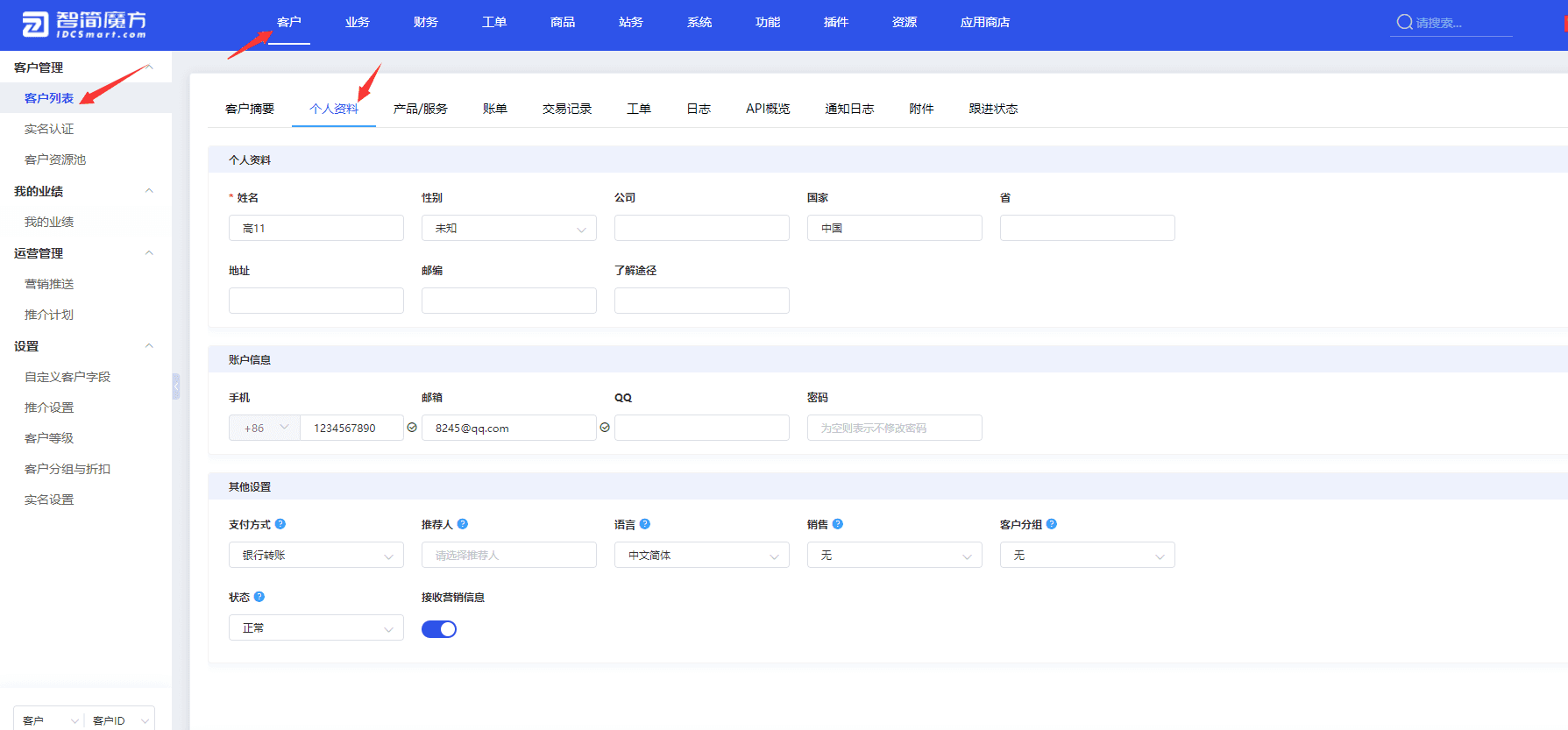Open the 工单 top menu
Image resolution: width=1568 pixels, height=730 pixels.
pos(494,22)
